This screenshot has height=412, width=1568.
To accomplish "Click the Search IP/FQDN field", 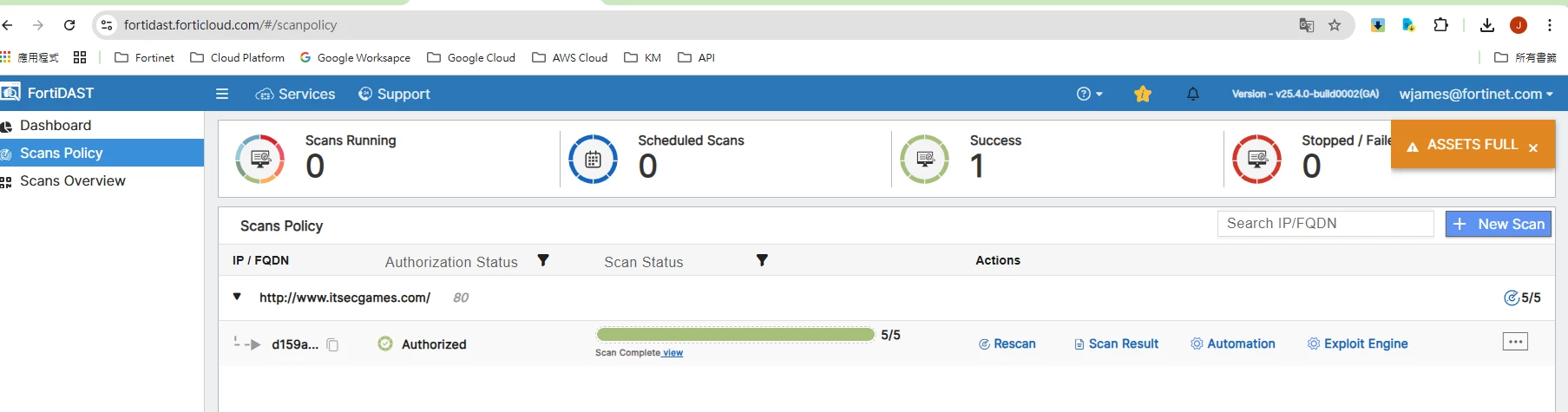I will coord(1325,224).
